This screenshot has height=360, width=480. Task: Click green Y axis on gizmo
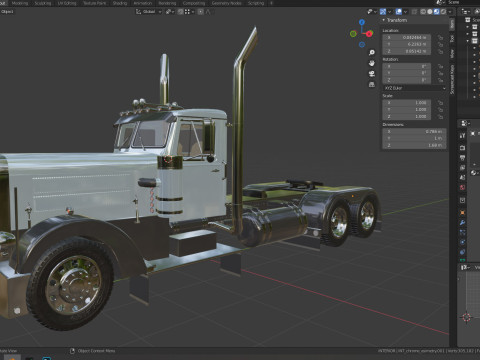tap(353, 34)
